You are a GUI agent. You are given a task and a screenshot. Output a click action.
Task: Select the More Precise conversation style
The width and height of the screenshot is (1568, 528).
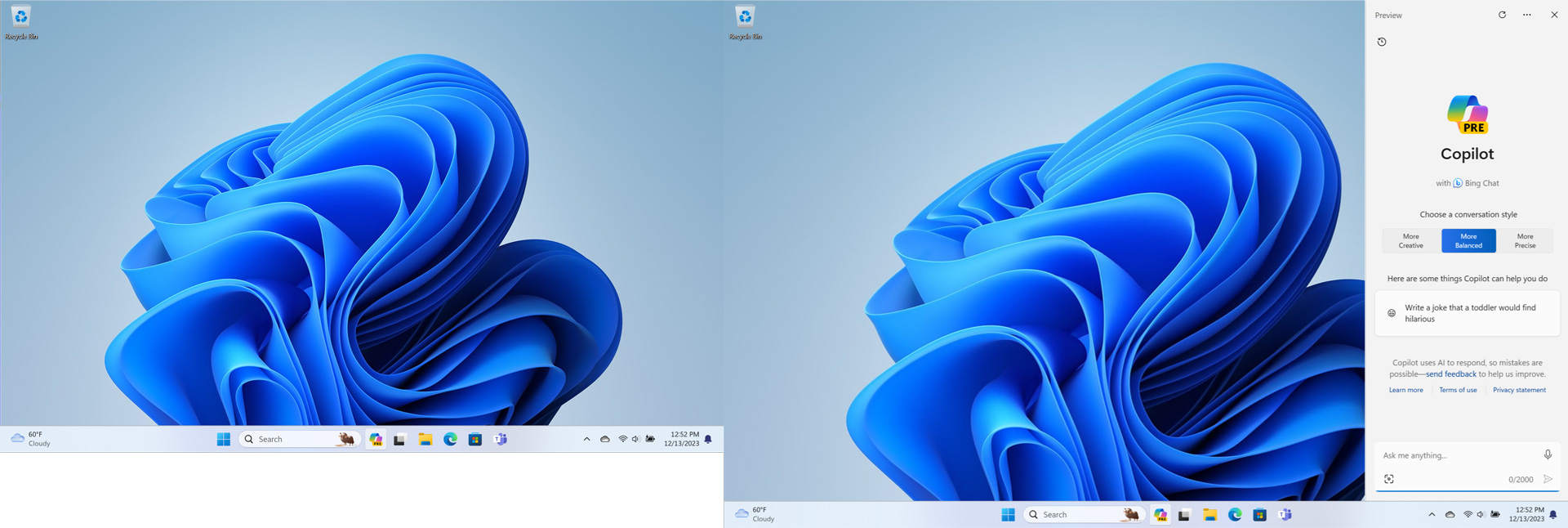click(x=1525, y=241)
